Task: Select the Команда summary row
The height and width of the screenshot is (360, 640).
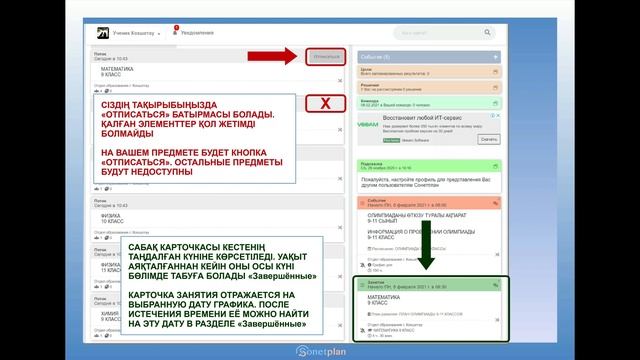Action: coord(429,103)
